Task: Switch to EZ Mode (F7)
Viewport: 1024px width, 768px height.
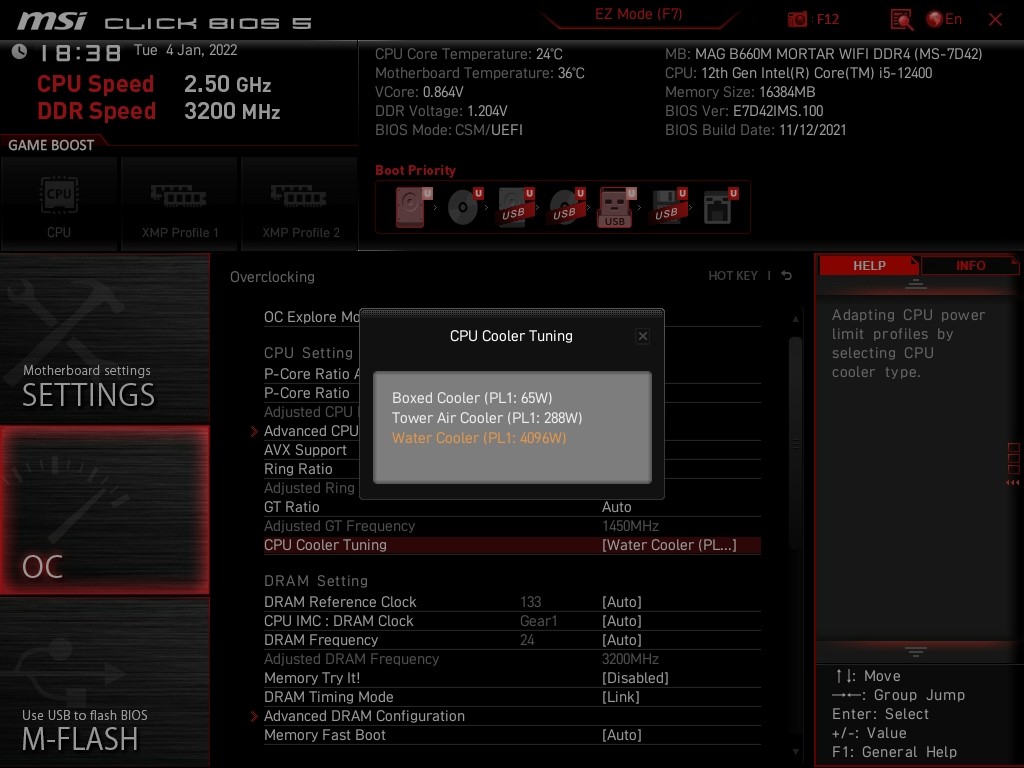Action: pyautogui.click(x=638, y=14)
